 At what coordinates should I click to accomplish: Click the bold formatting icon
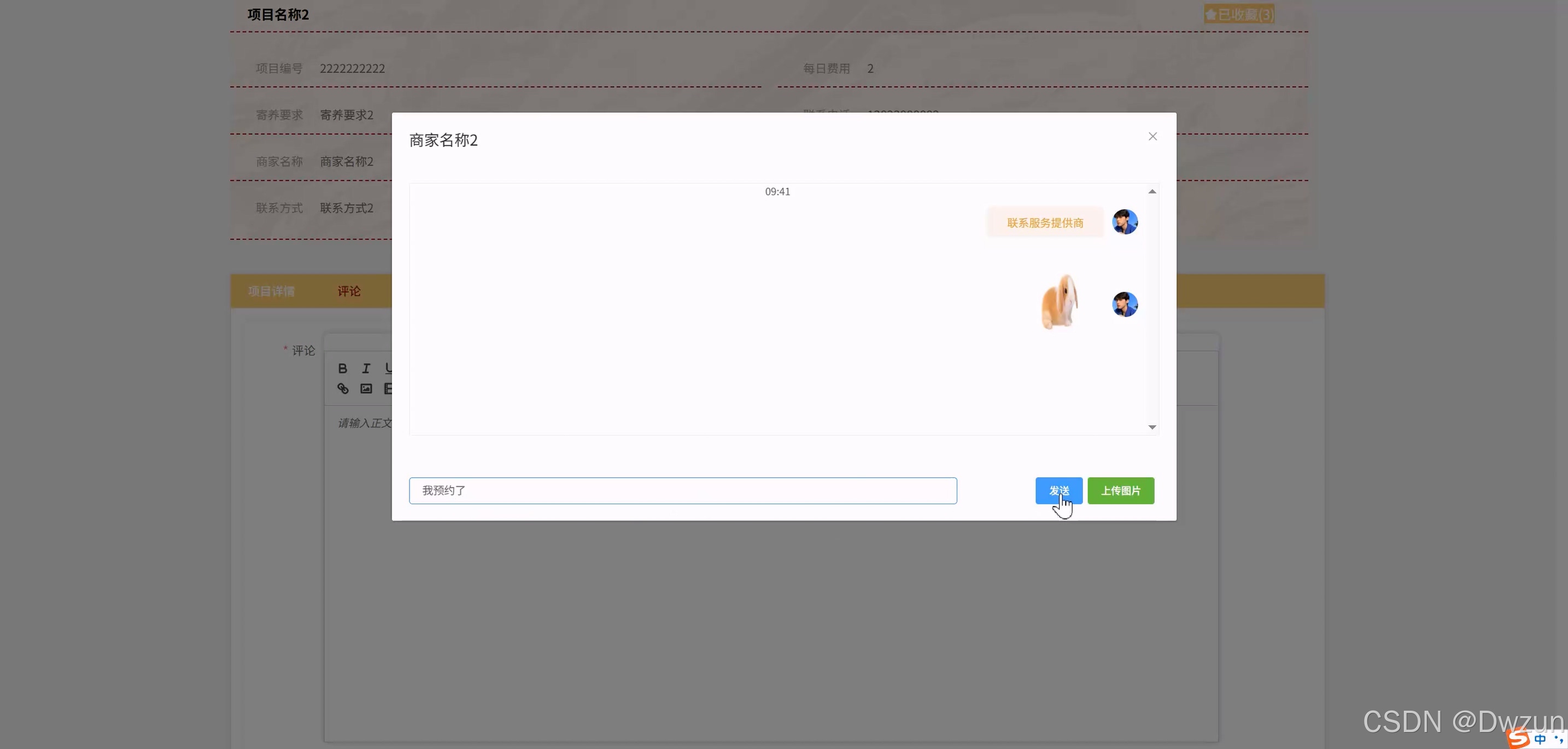(x=343, y=368)
